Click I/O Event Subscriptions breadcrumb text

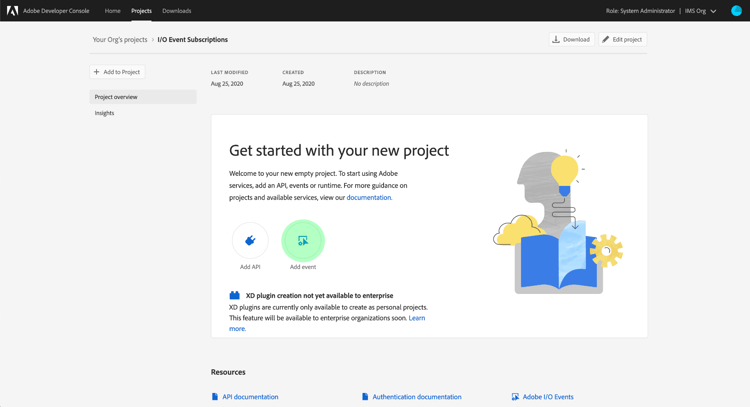click(x=192, y=40)
